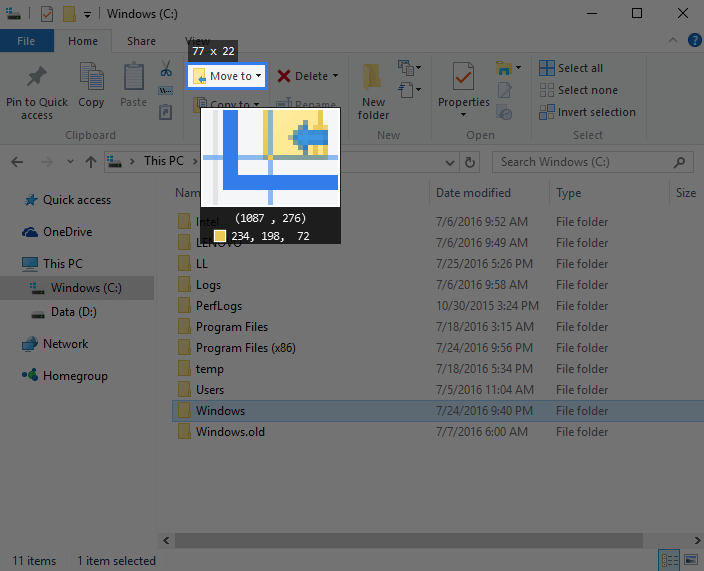Select Network in navigation pane
This screenshot has width=704, height=571.
65,344
